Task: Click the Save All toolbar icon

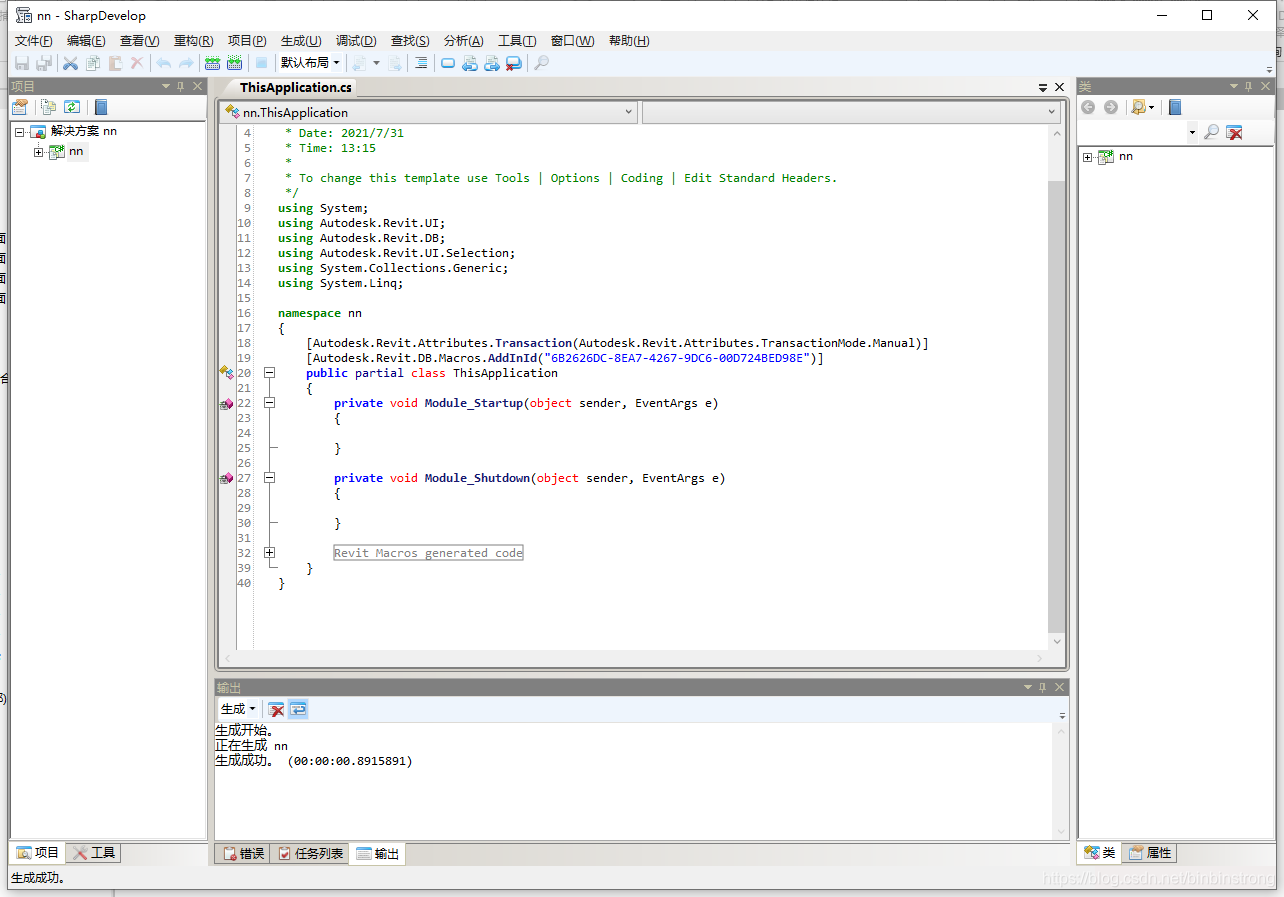Action: (x=44, y=63)
